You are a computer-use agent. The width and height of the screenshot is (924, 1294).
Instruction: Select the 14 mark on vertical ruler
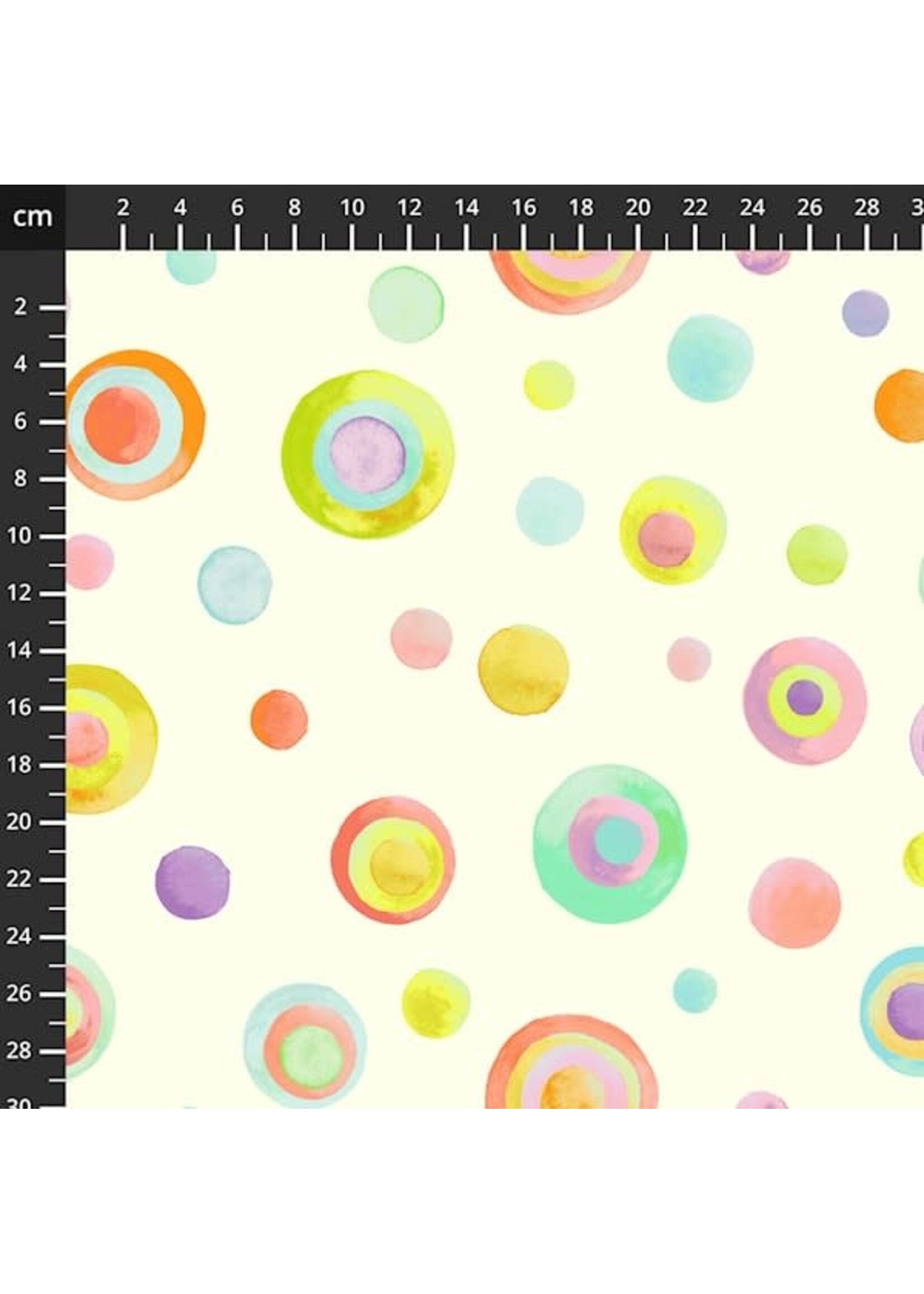(20, 651)
